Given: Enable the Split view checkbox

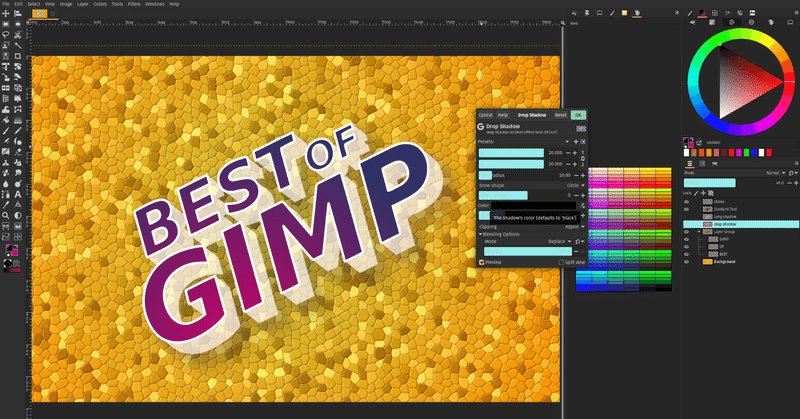Looking at the screenshot, I should (x=561, y=262).
